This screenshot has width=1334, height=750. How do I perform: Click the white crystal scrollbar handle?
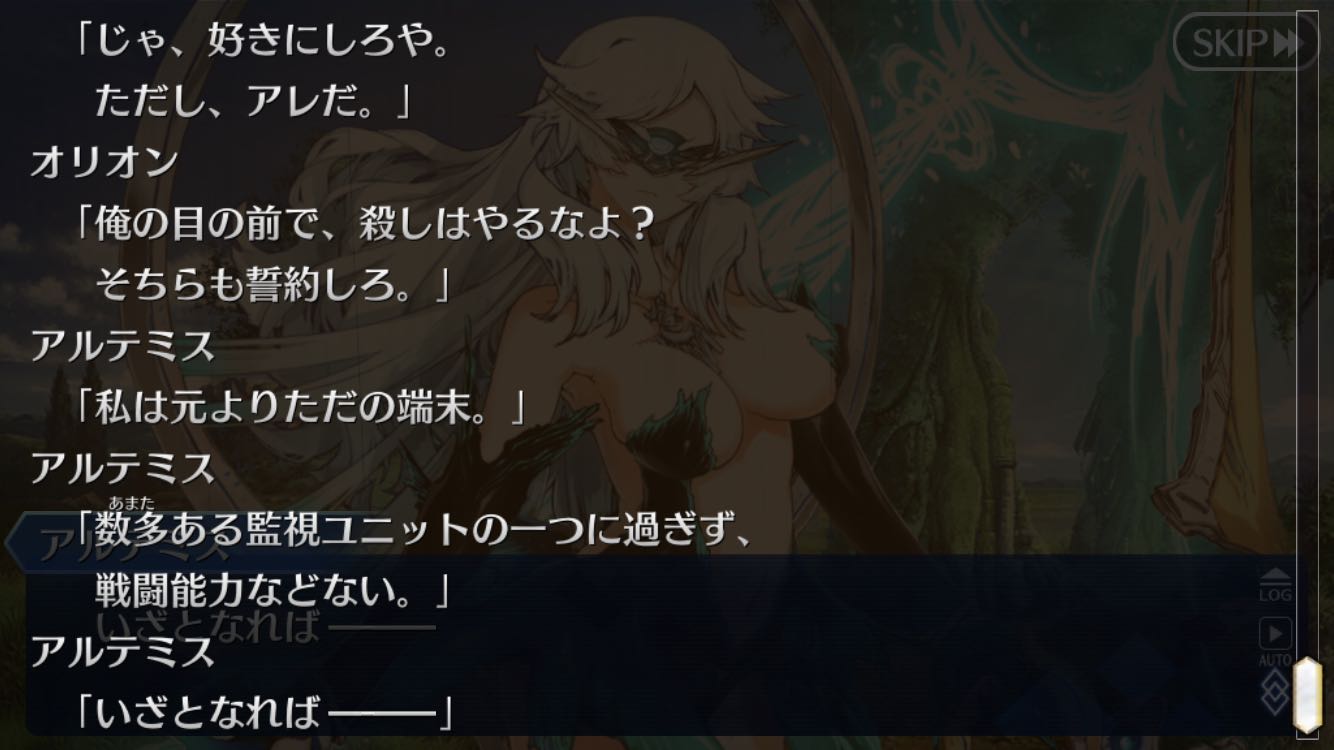[1307, 695]
